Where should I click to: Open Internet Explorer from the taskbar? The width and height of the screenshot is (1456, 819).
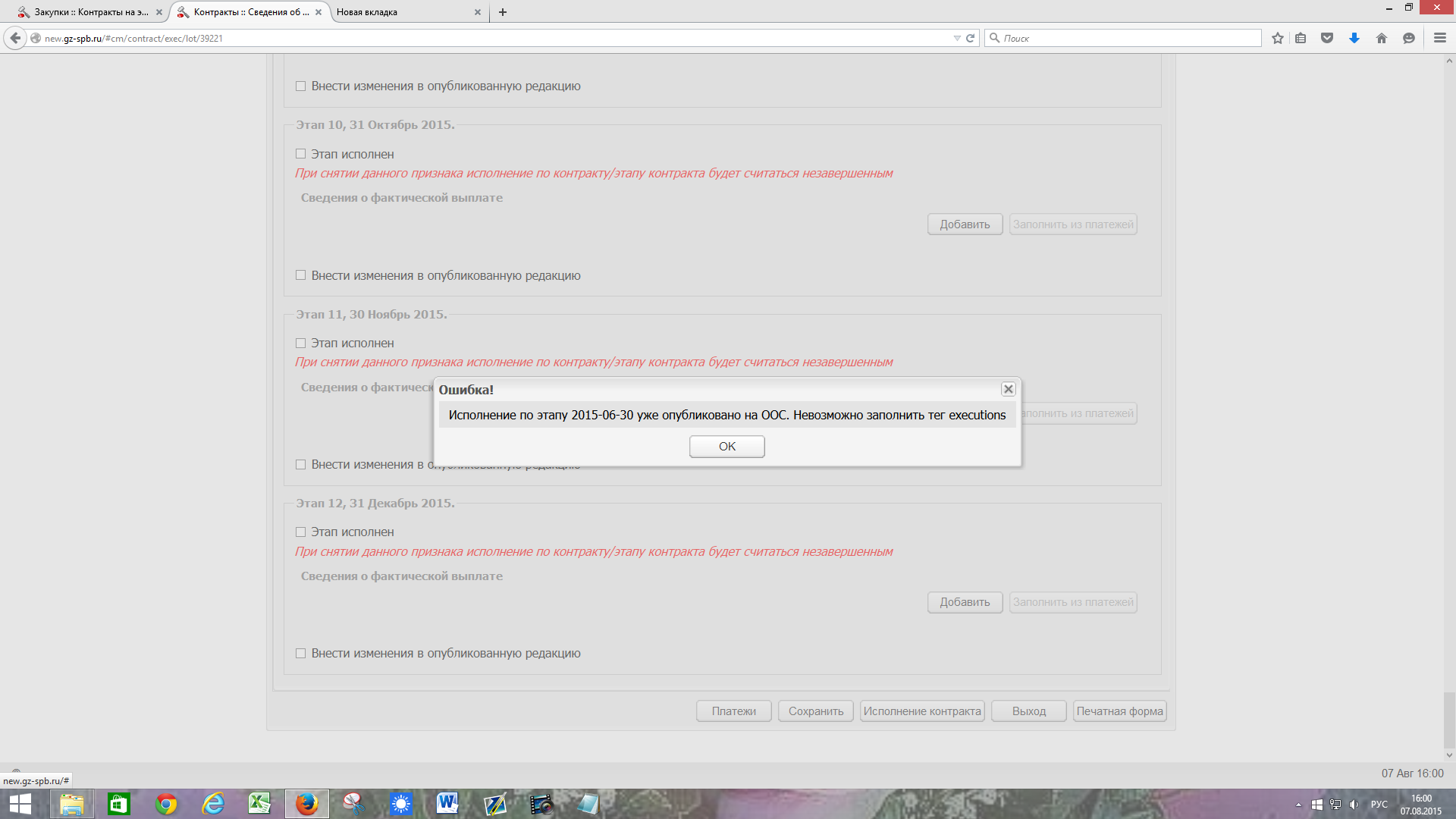tap(213, 804)
